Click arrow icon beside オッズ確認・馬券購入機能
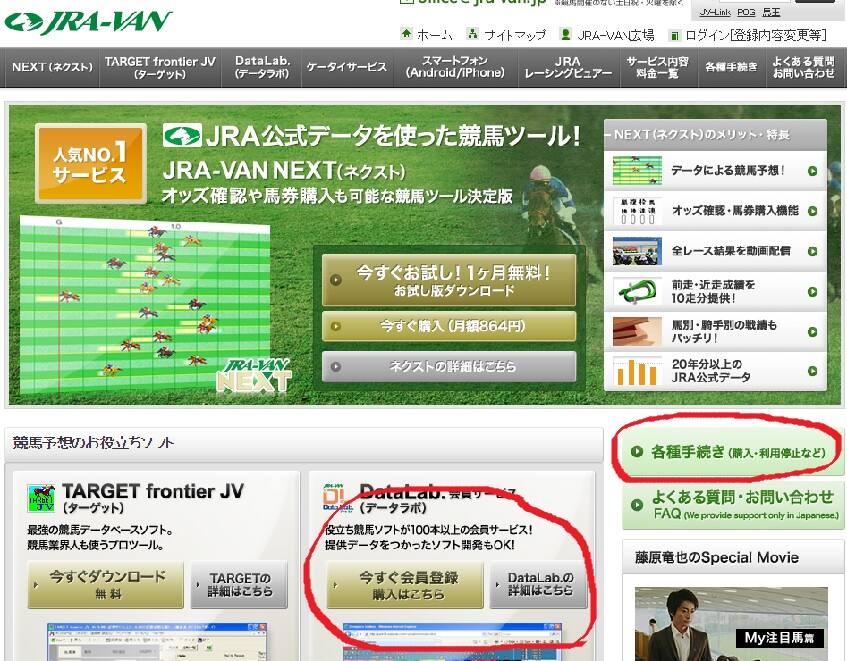This screenshot has height=661, width=847. point(812,211)
